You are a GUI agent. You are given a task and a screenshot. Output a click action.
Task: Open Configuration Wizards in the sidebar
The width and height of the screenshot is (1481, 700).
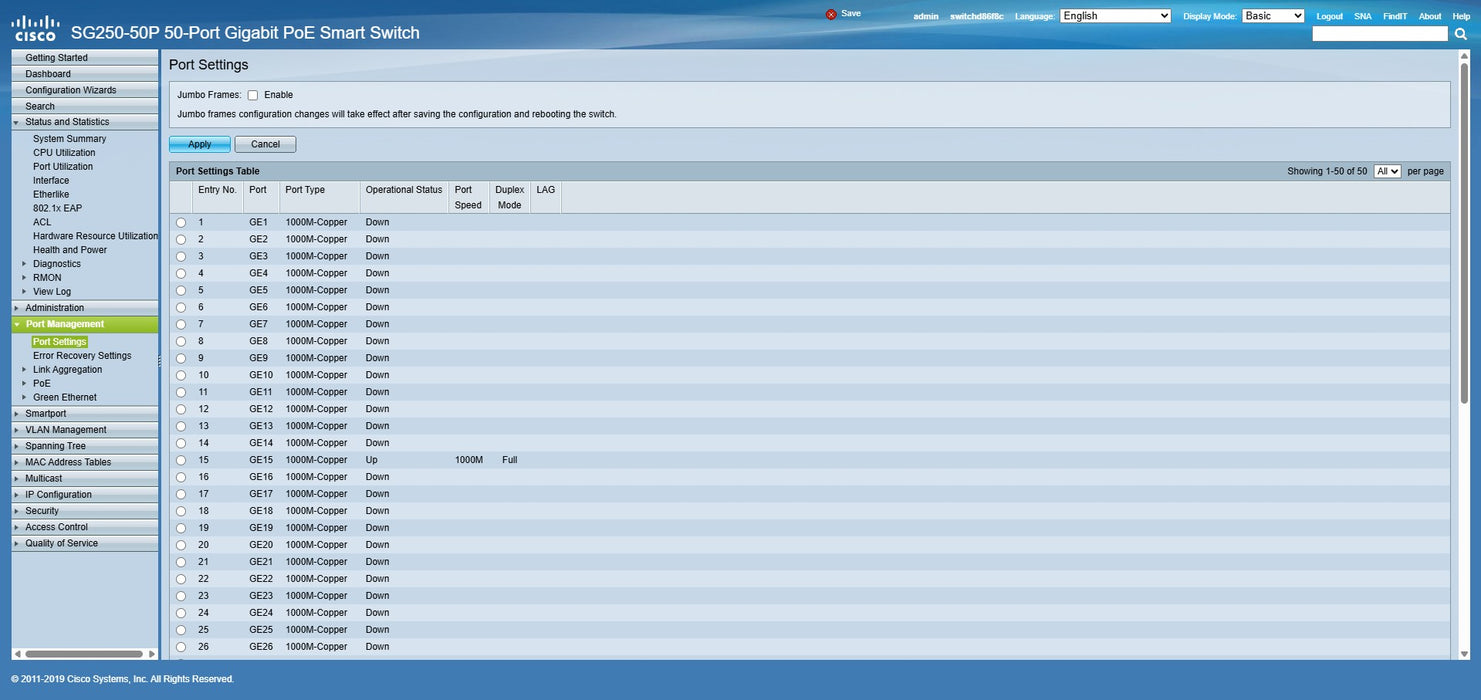85,90
